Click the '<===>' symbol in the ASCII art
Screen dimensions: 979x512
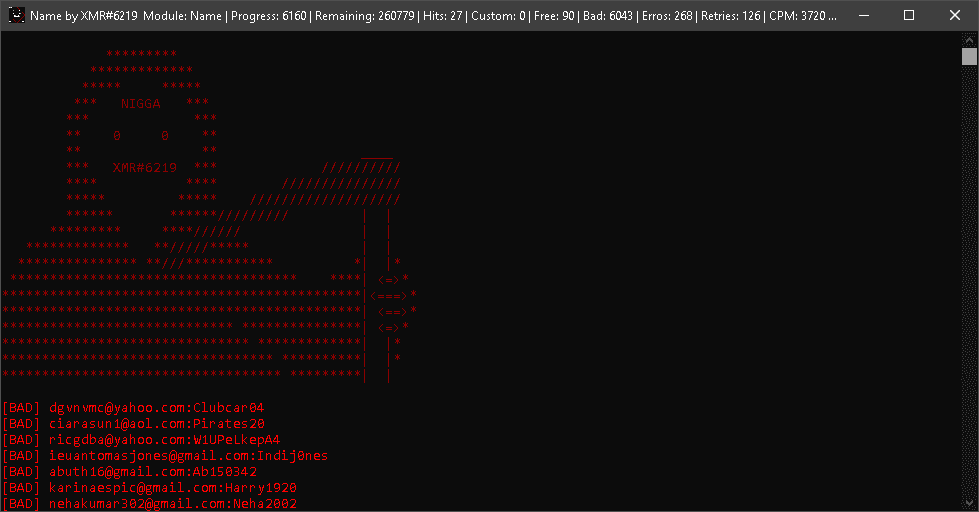[x=389, y=295]
